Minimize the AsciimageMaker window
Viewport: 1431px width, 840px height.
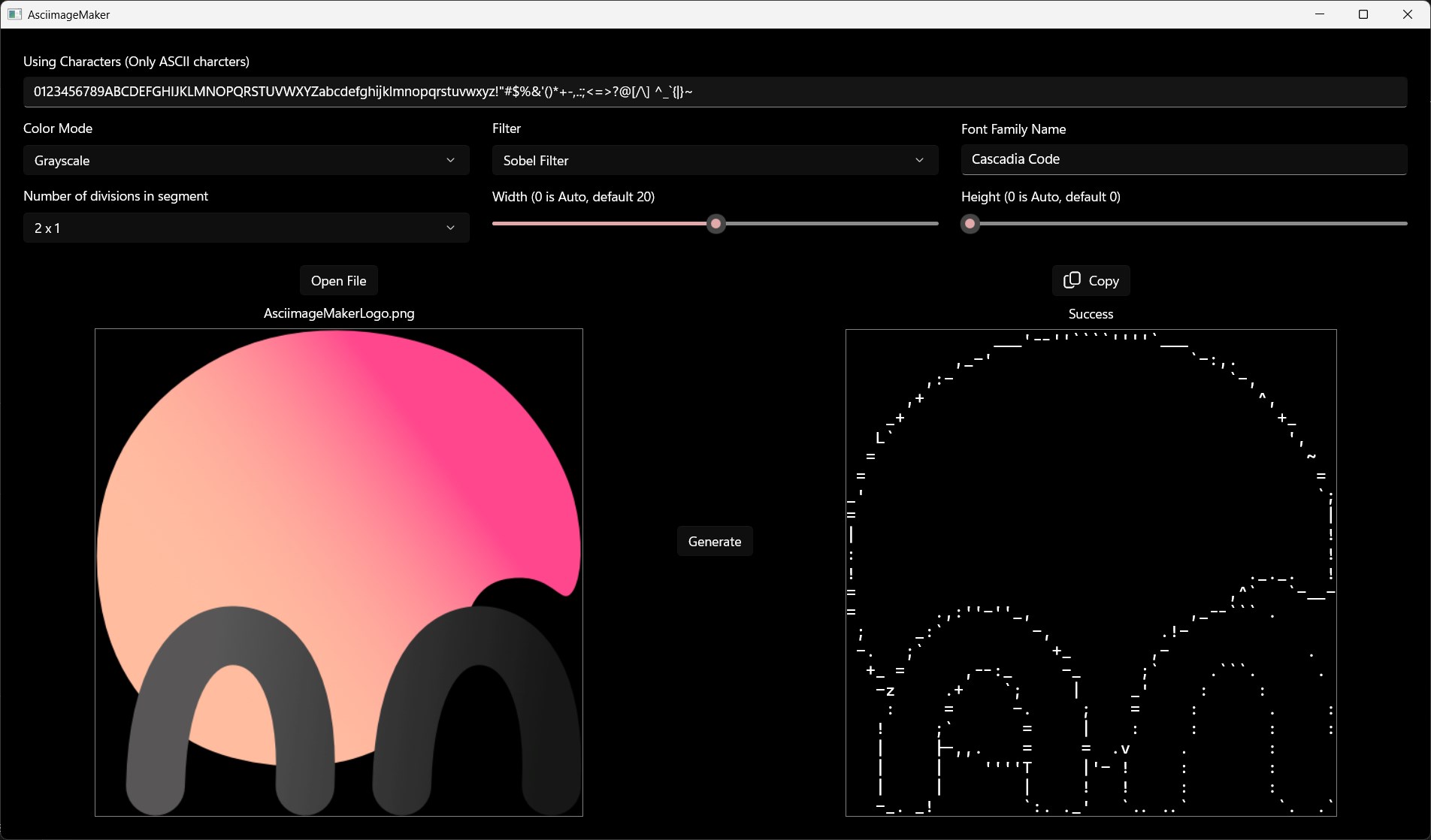click(x=1320, y=14)
